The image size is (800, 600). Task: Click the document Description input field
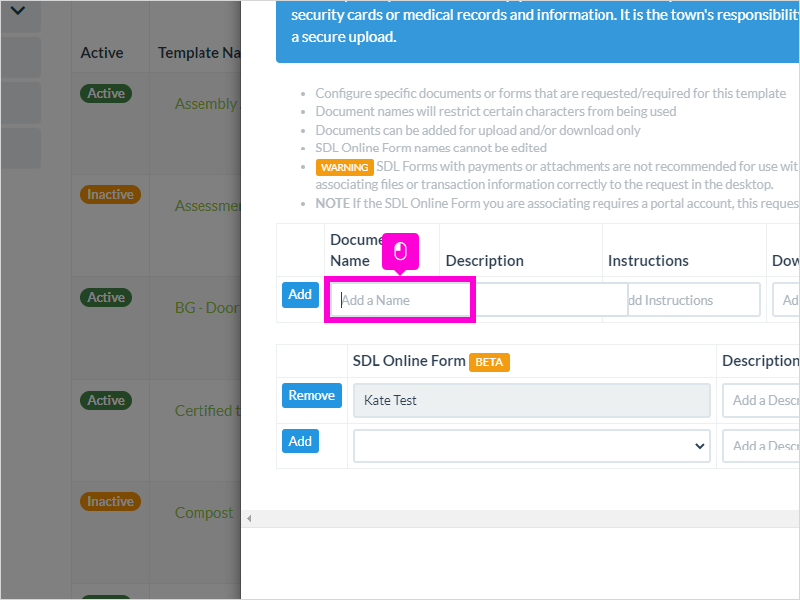coord(549,300)
